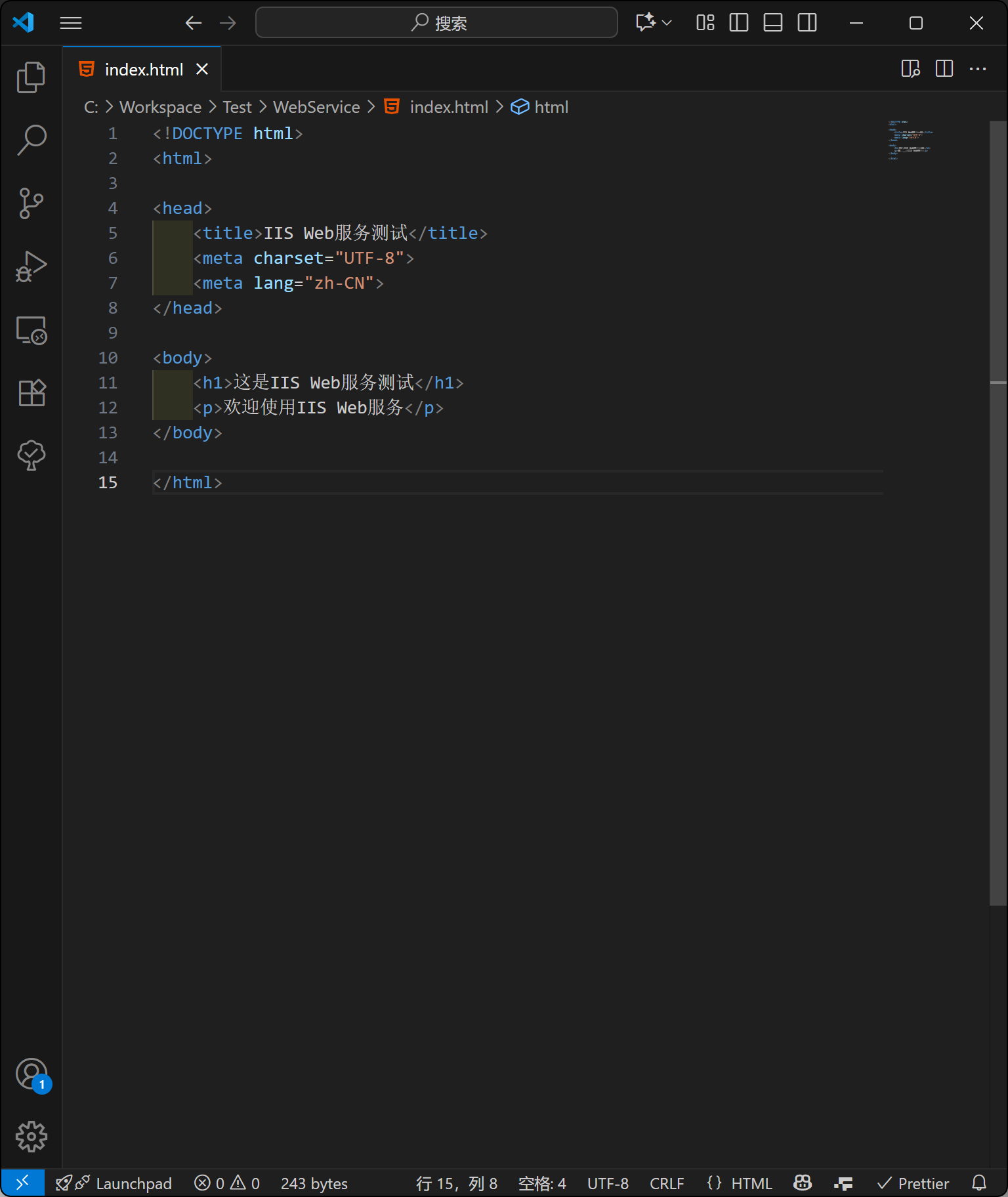
Task: Show problems: errors and warnings count
Action: (227, 1183)
